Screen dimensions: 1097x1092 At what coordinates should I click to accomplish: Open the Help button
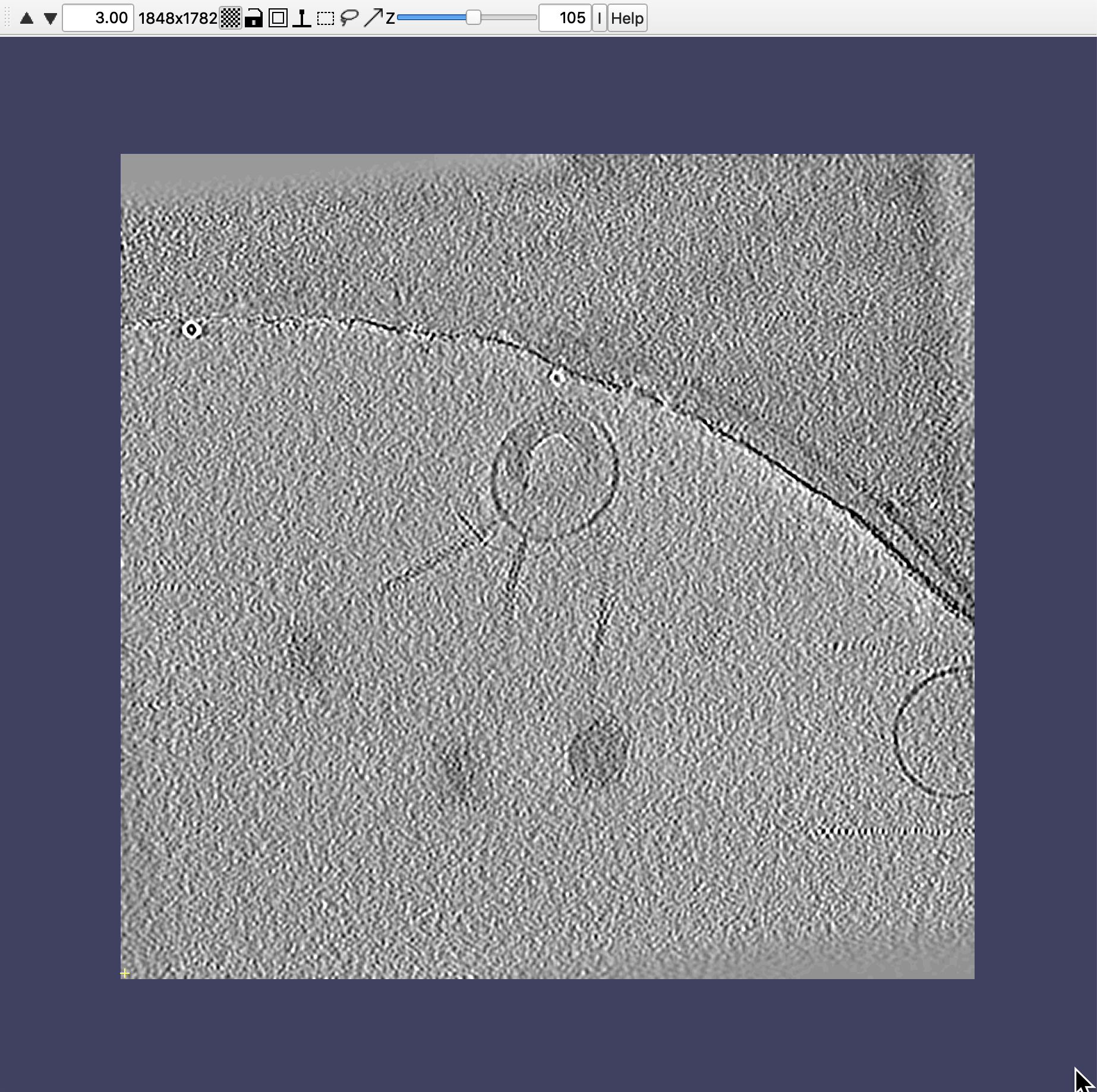tap(627, 18)
